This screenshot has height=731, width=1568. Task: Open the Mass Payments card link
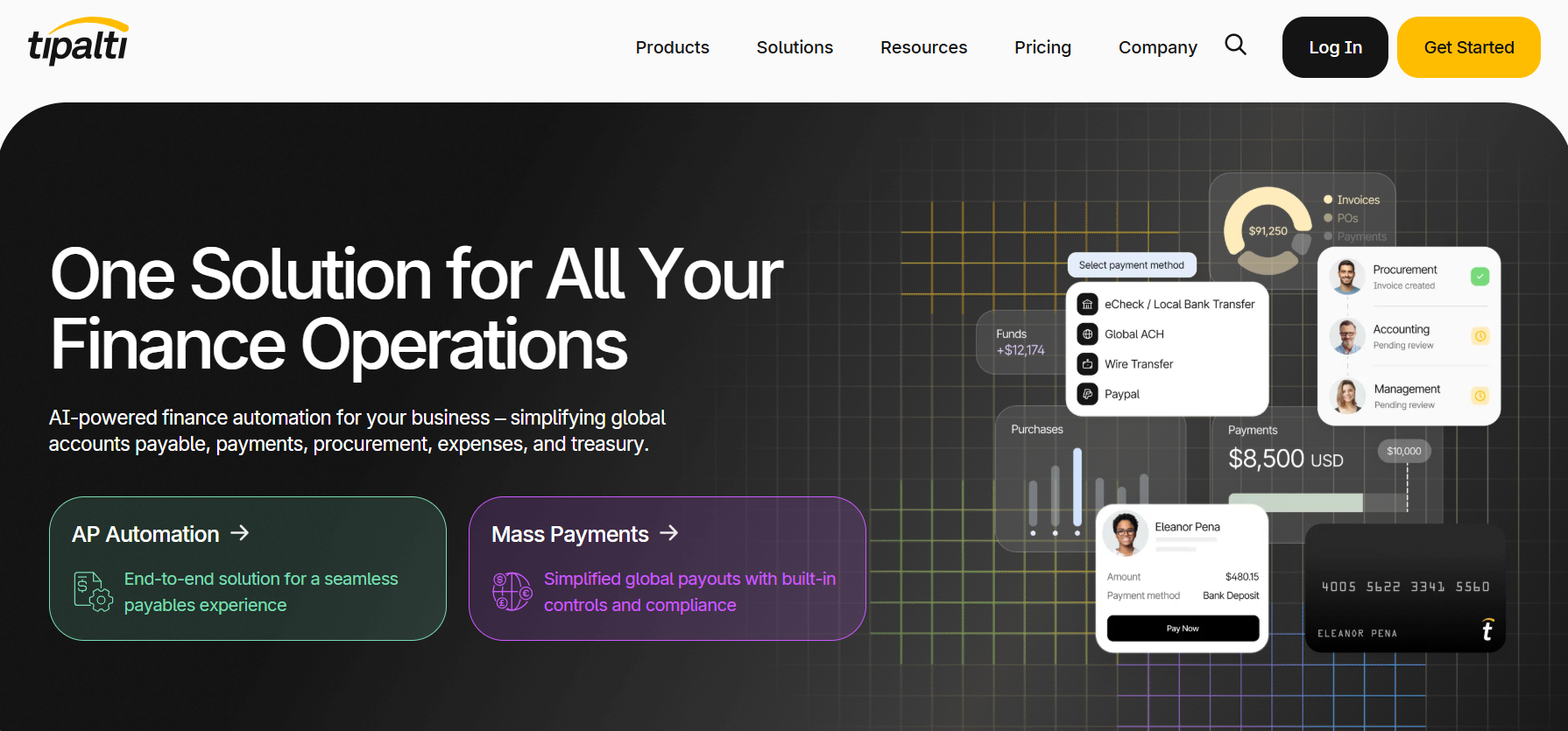(667, 568)
